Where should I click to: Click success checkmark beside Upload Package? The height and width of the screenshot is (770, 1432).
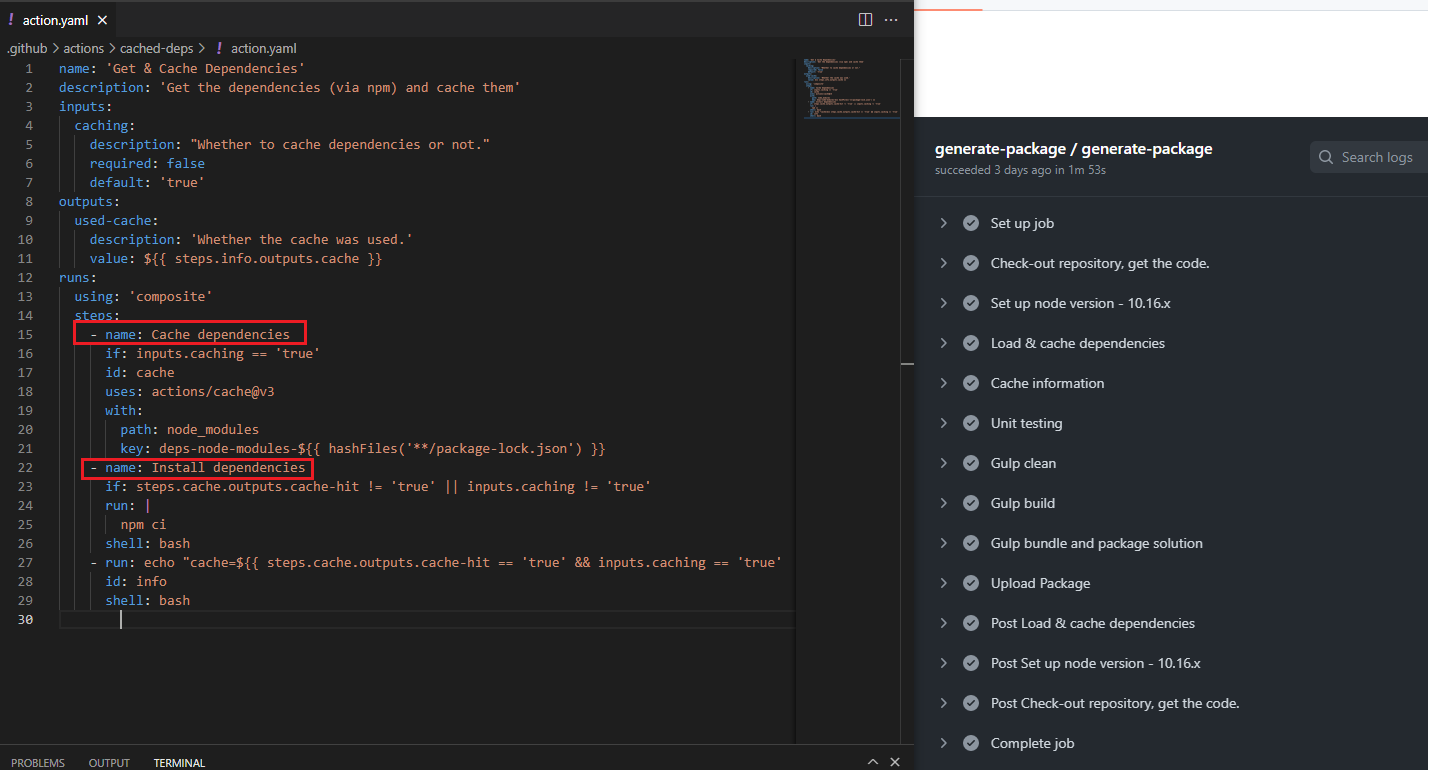pos(970,583)
